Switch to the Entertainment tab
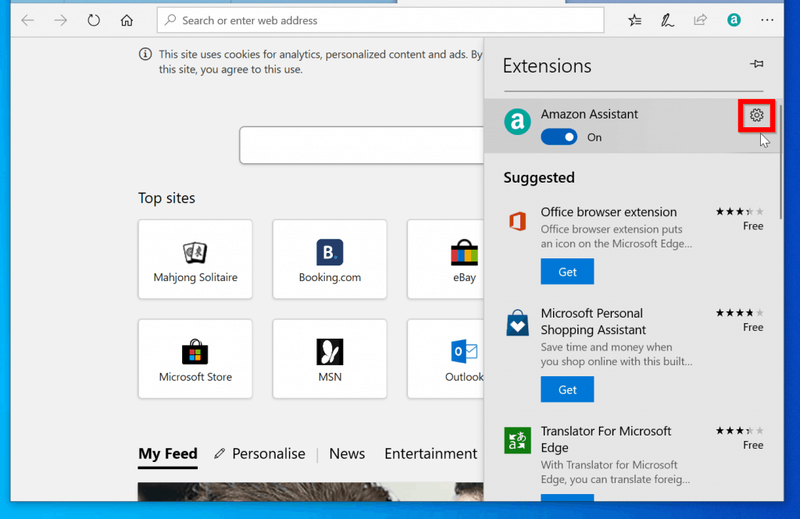 [x=431, y=454]
